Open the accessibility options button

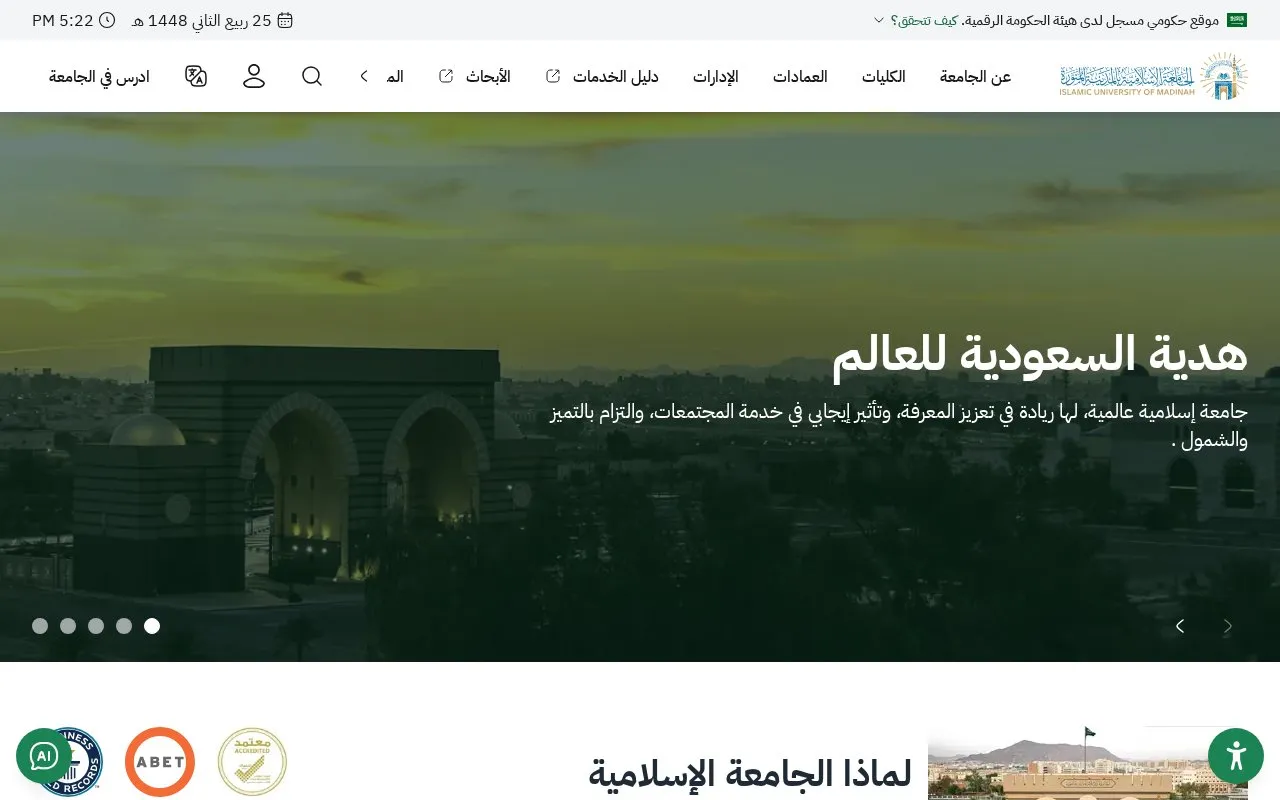(x=1236, y=756)
